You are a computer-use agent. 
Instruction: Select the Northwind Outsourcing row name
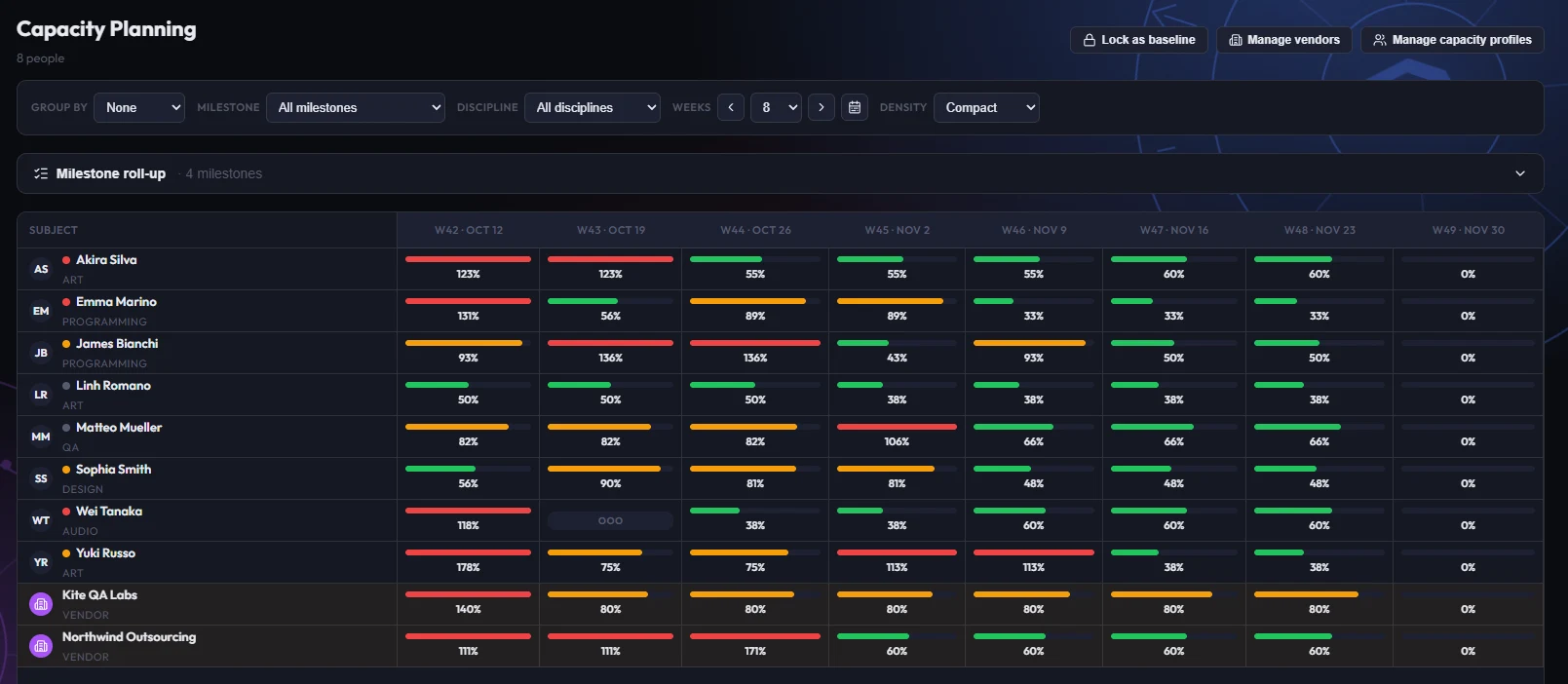tap(129, 637)
